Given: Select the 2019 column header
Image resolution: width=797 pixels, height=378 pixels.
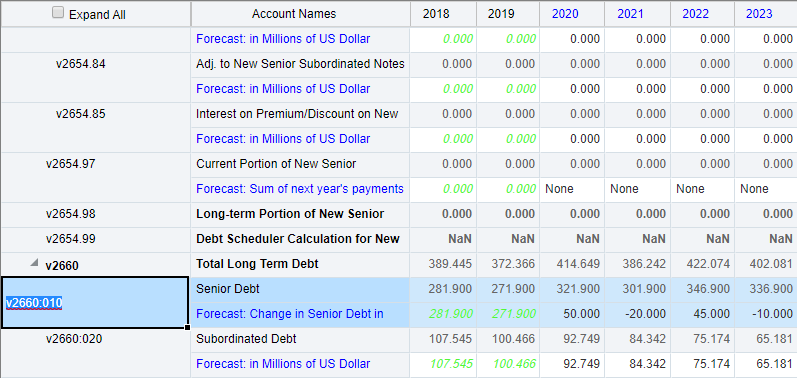Looking at the screenshot, I should coord(501,14).
